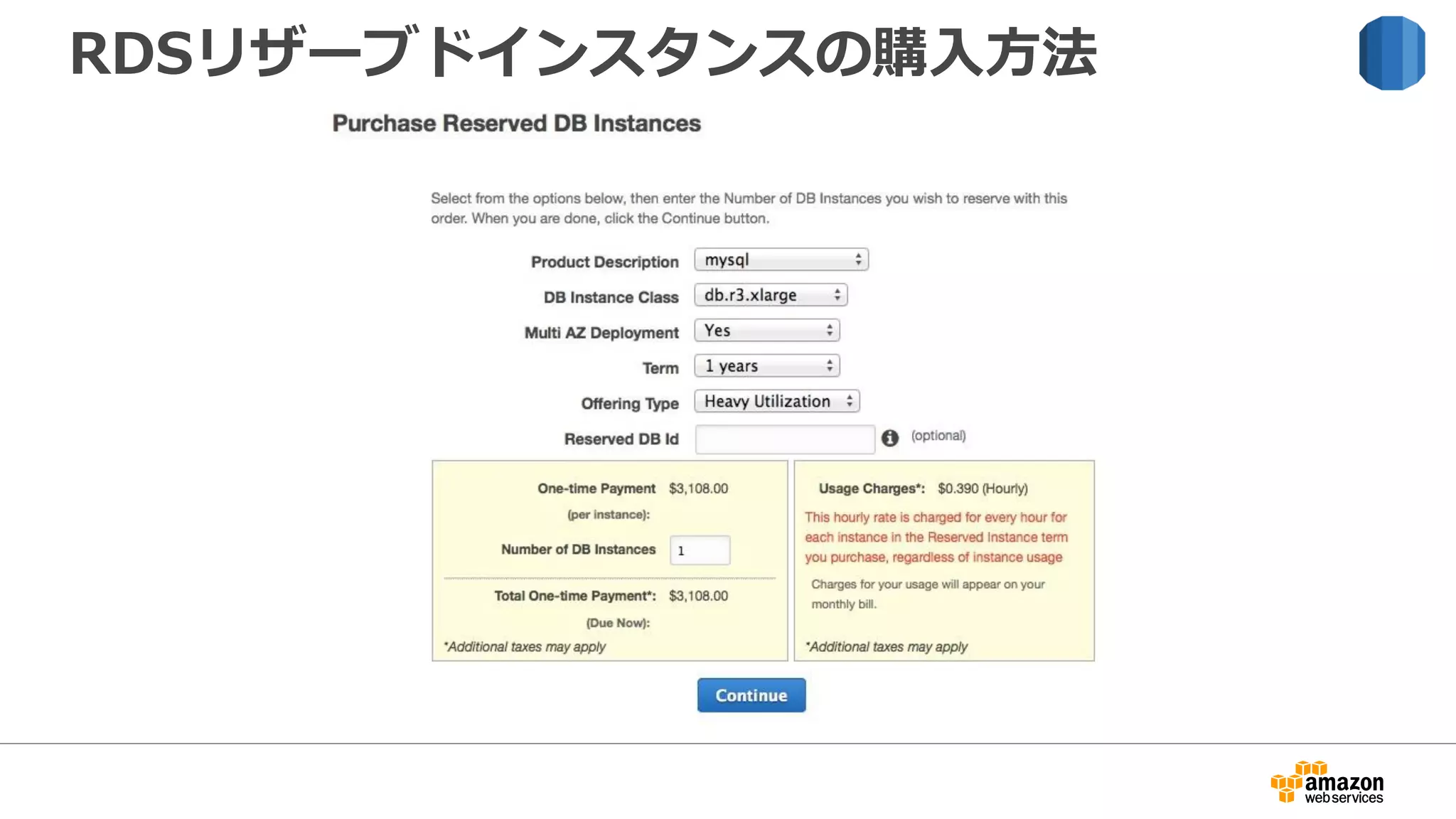Click the Reserved DB Id label
Image resolution: width=1456 pixels, height=819 pixels.
pyautogui.click(x=621, y=439)
